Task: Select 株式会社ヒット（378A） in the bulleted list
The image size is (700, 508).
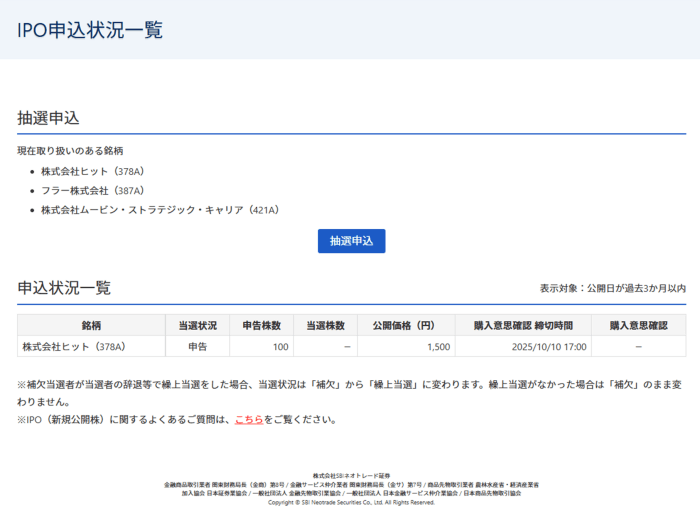Action: click(x=92, y=171)
